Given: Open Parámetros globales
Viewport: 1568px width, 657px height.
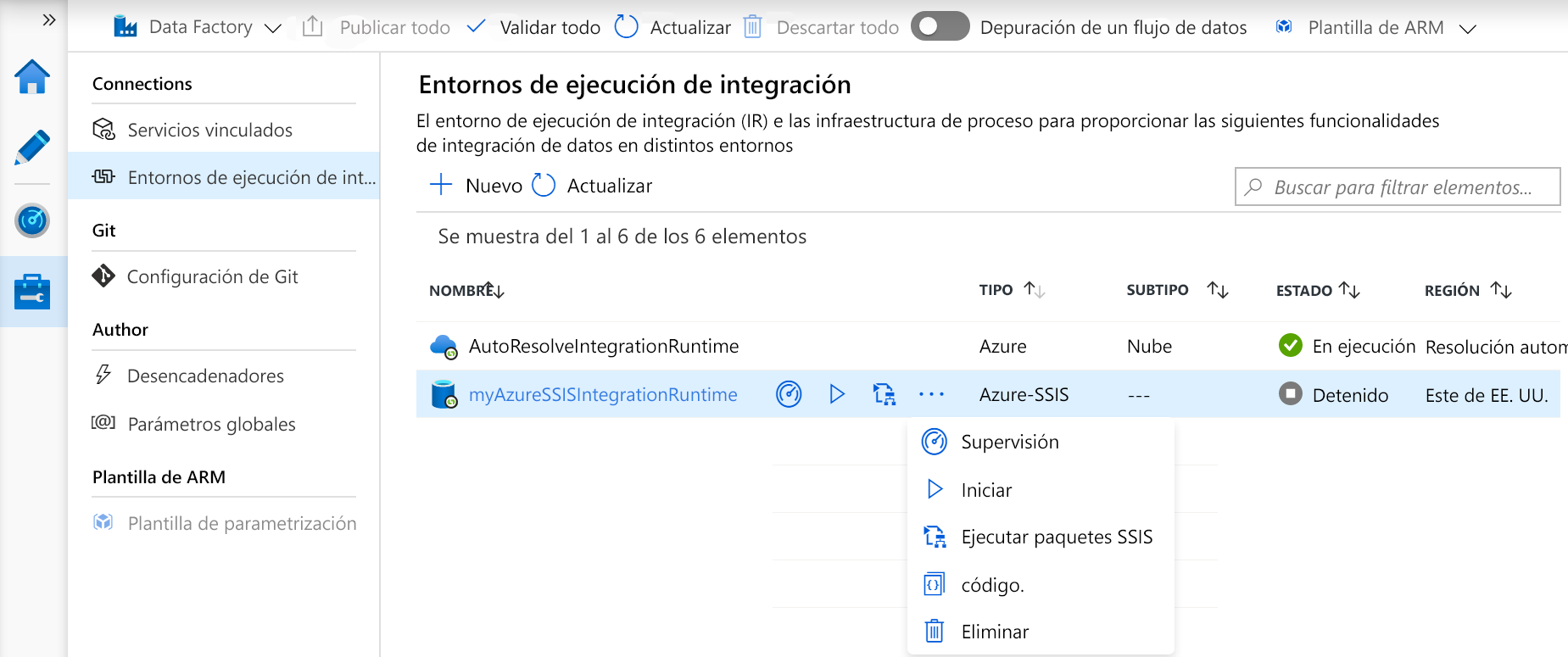Looking at the screenshot, I should 211,424.
